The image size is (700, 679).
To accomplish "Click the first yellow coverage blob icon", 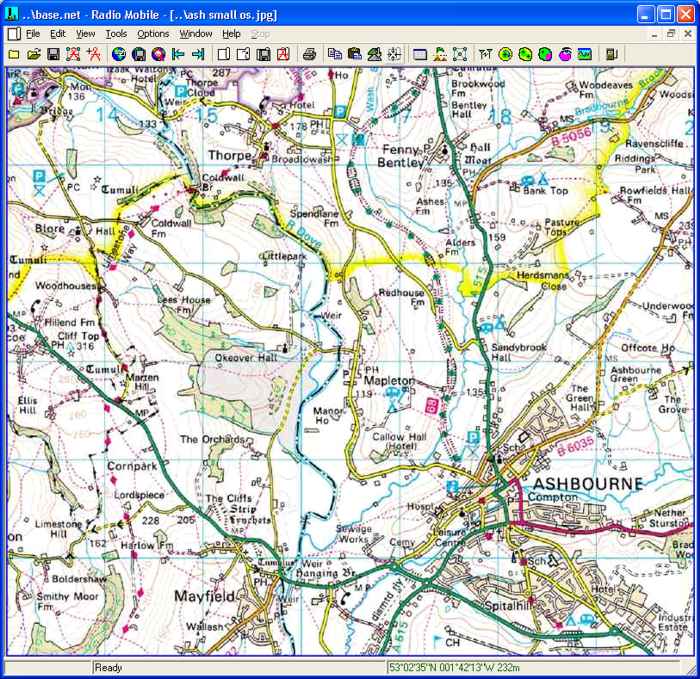I will 505,54.
